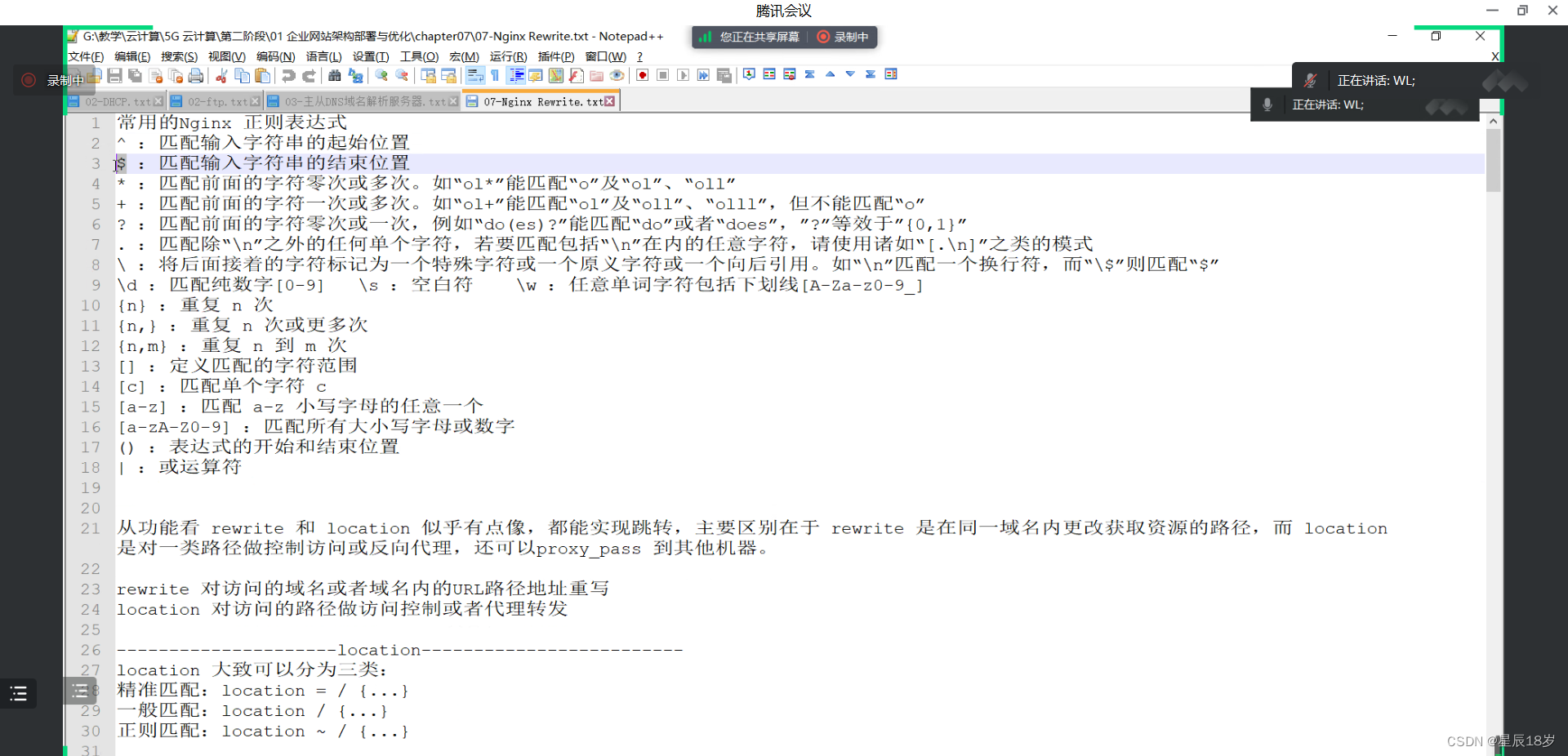Toggle word wrap in the toolbar
Screen dimensions: 1568x756
(x=475, y=74)
